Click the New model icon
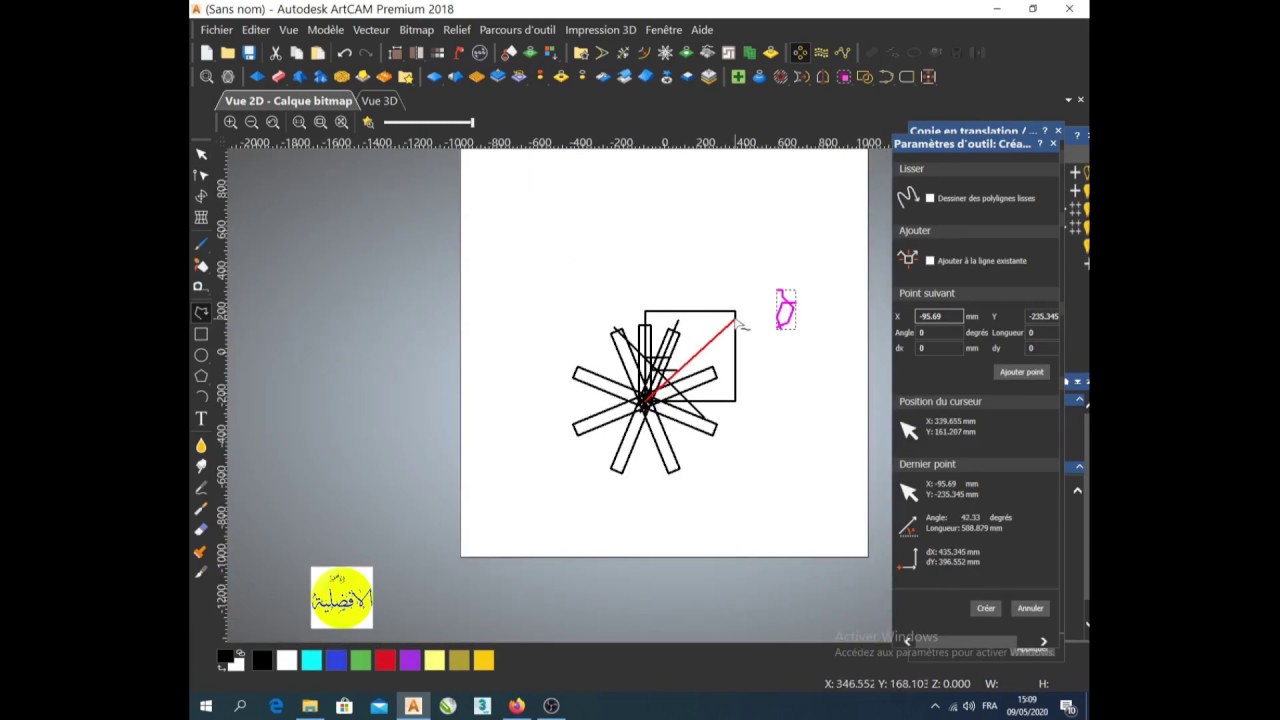The image size is (1280, 720). [206, 53]
